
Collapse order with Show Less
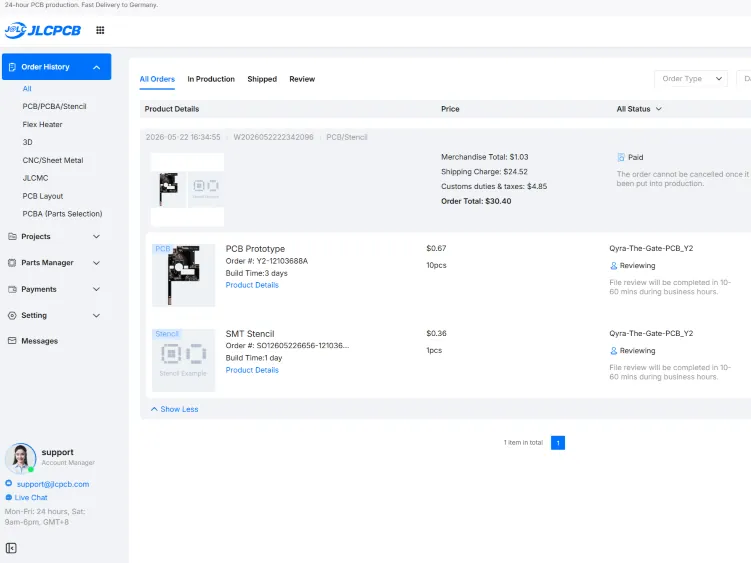174,409
